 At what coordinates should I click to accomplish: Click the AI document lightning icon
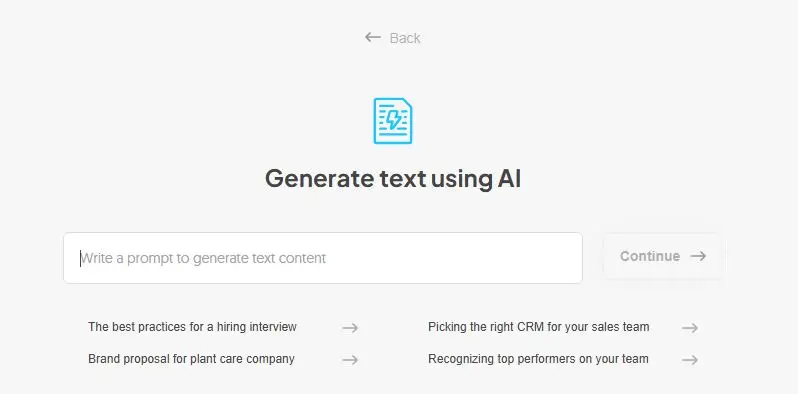pos(392,121)
